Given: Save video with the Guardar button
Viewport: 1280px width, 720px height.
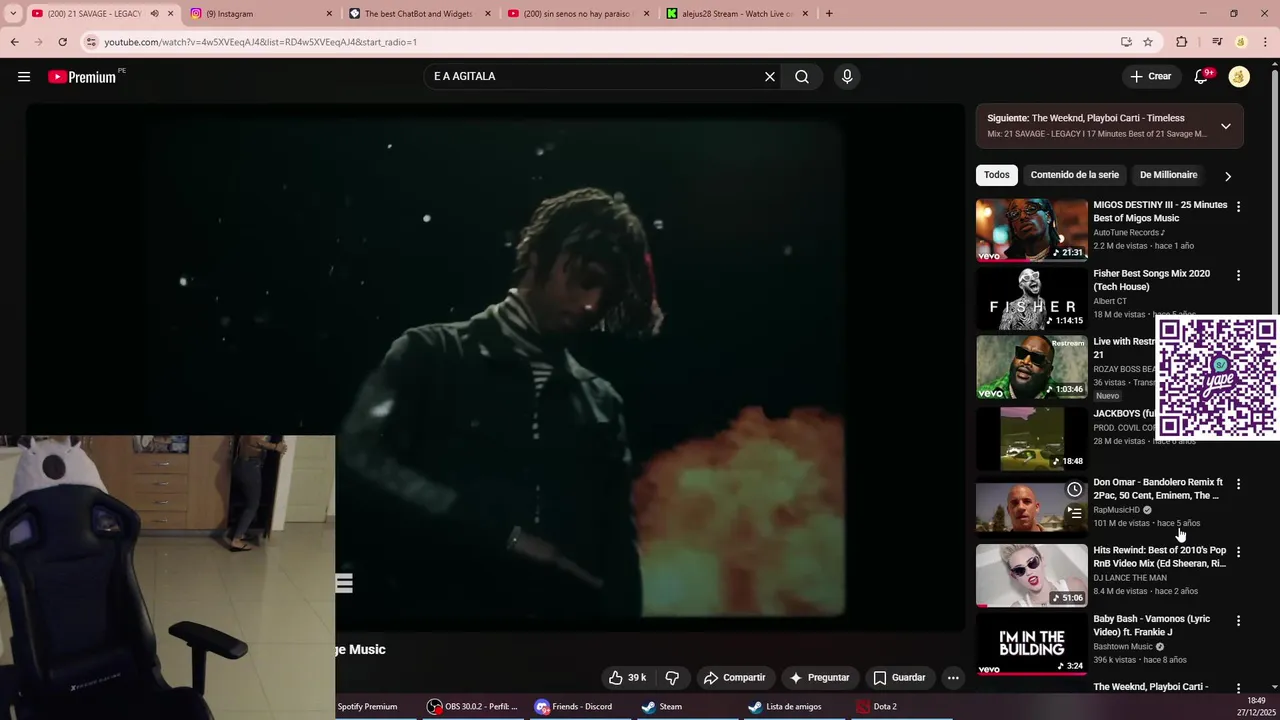Looking at the screenshot, I should (899, 678).
